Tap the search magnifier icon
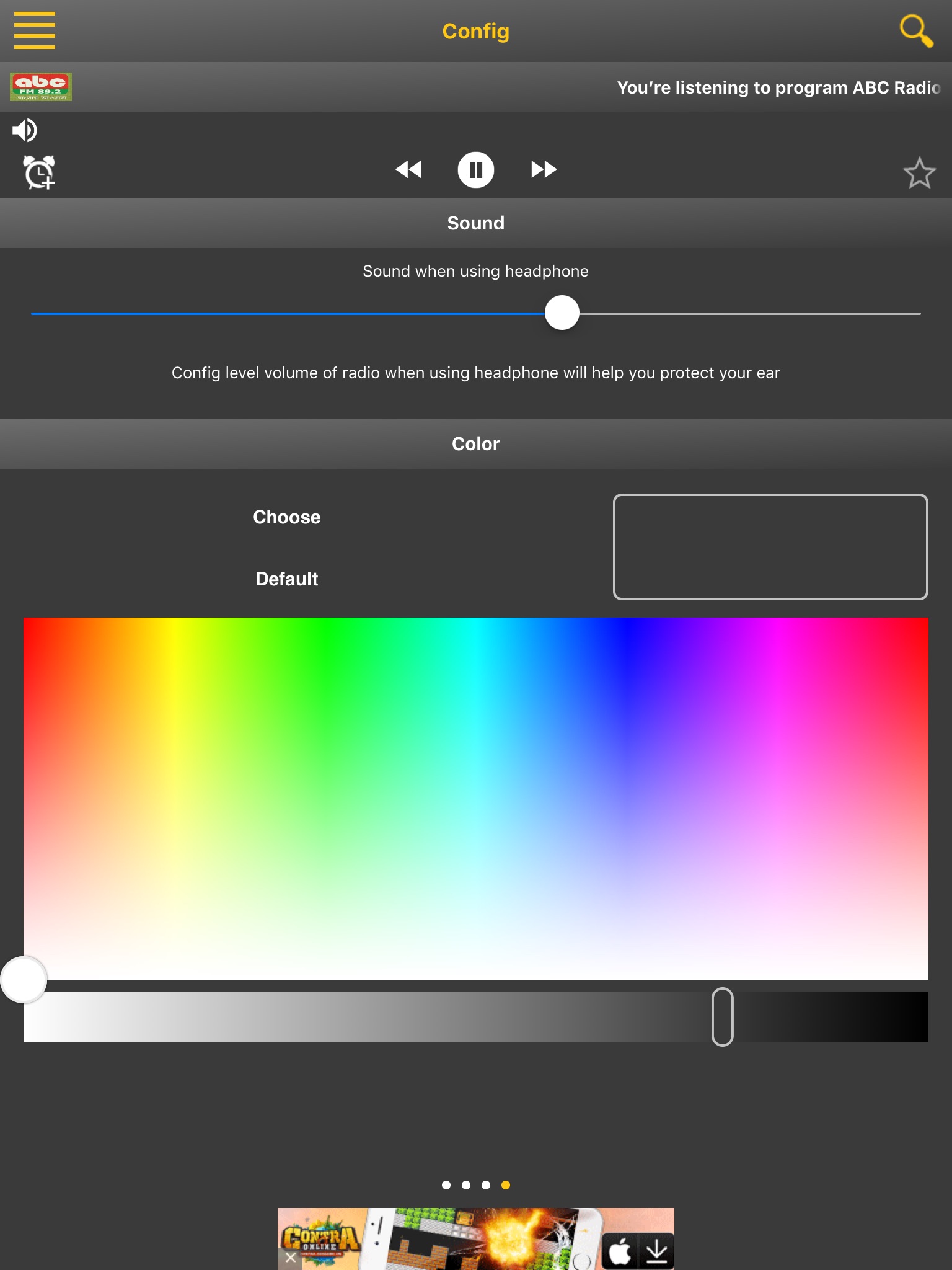Screen dimensions: 952x1270 click(915, 30)
